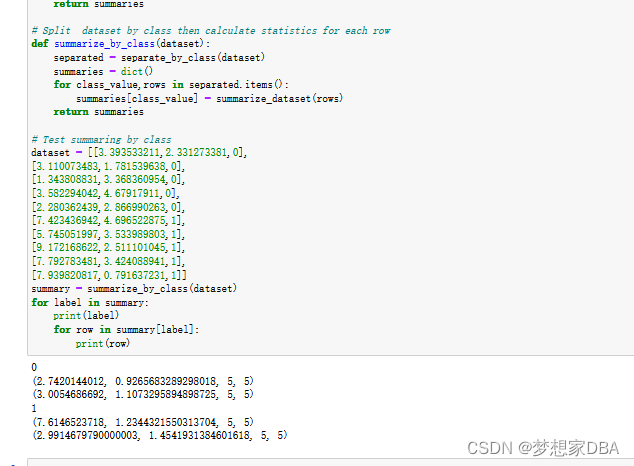Click the data row '[7.423436942,4.696522875,1],'
The width and height of the screenshot is (634, 466).
click(x=108, y=221)
